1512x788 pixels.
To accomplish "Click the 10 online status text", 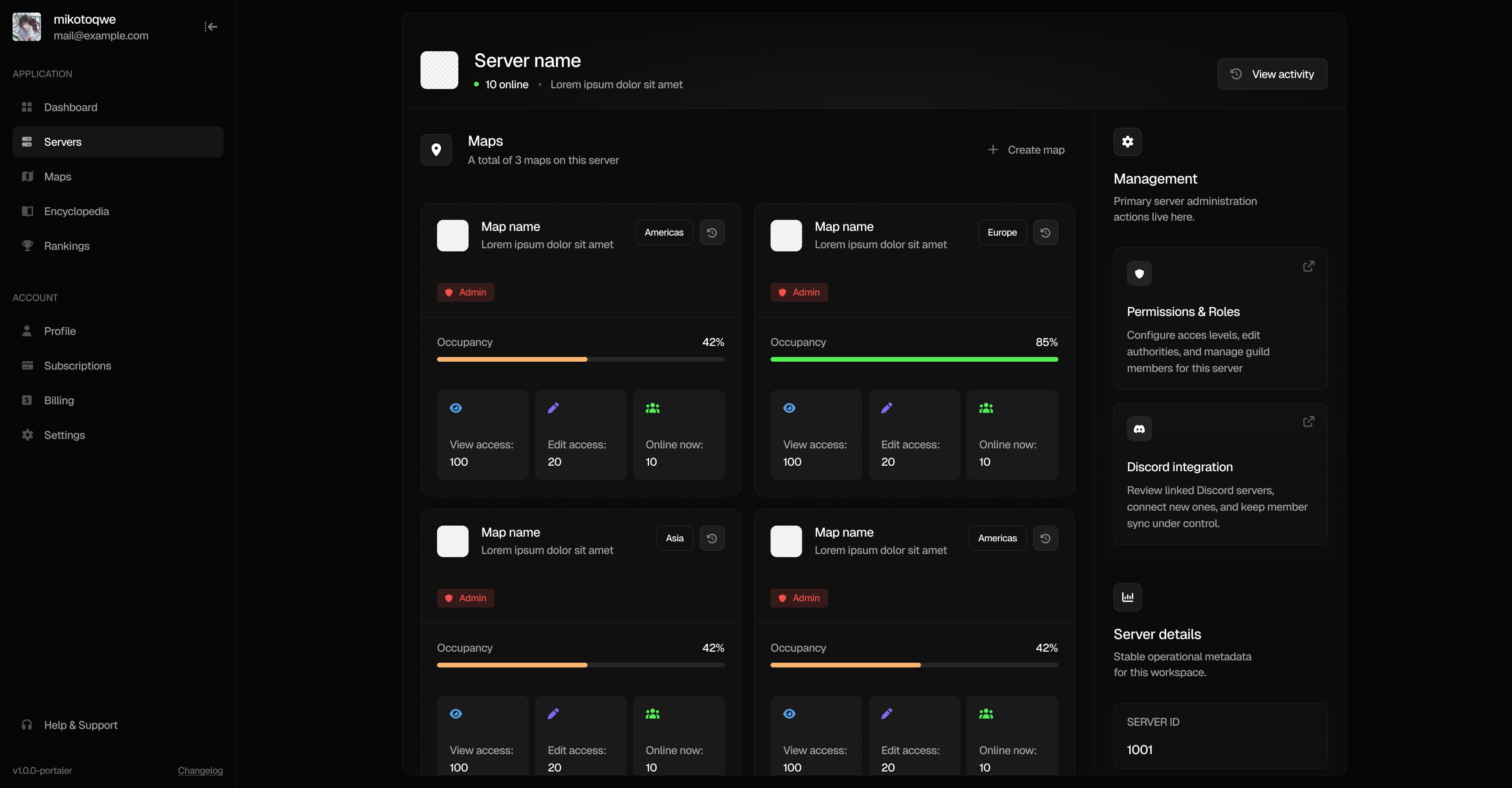I will pyautogui.click(x=506, y=85).
